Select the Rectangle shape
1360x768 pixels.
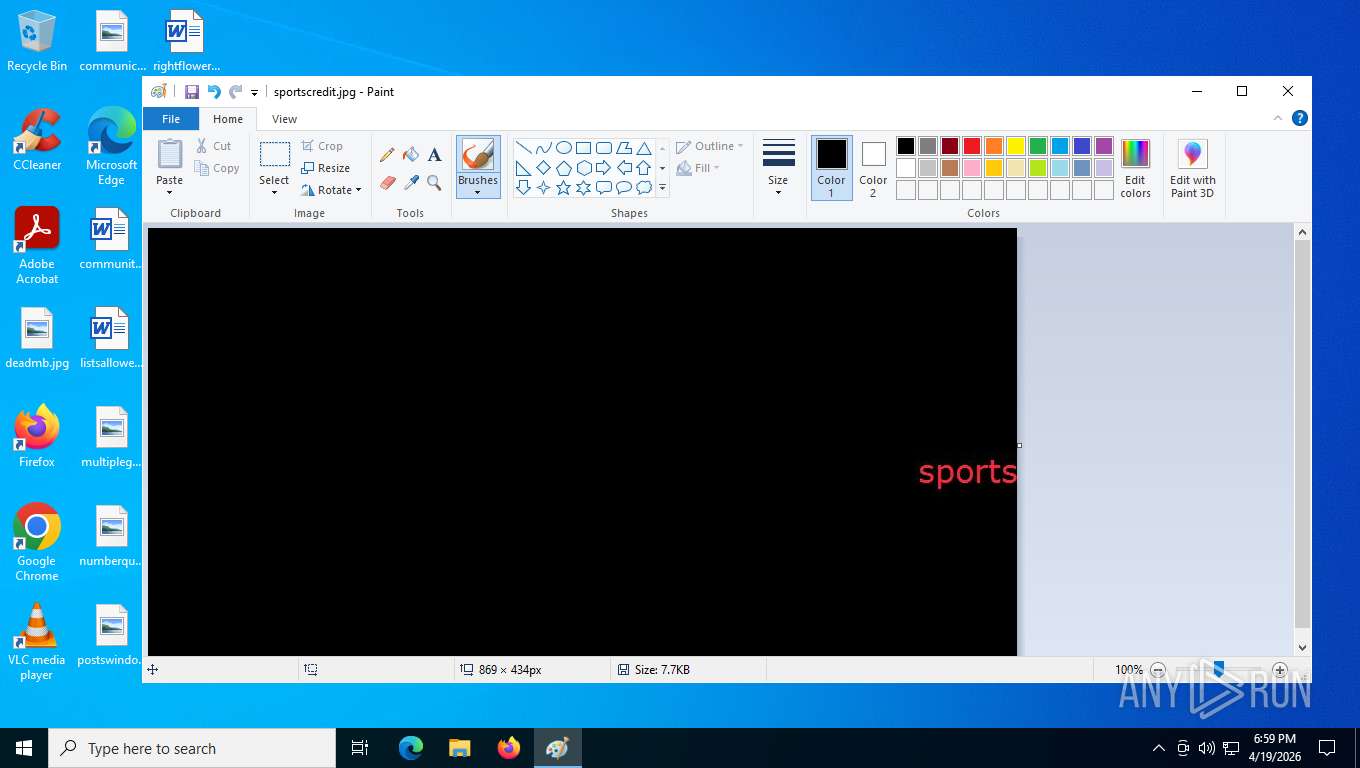(x=583, y=148)
